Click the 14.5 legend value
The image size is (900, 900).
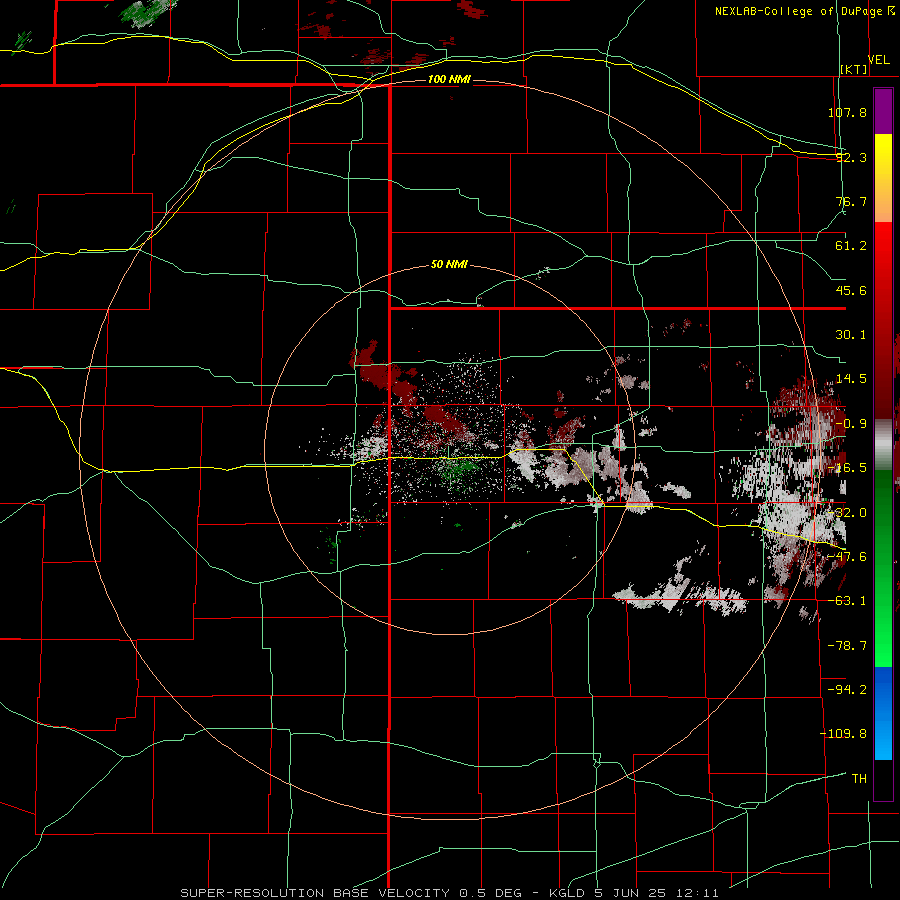click(x=851, y=379)
